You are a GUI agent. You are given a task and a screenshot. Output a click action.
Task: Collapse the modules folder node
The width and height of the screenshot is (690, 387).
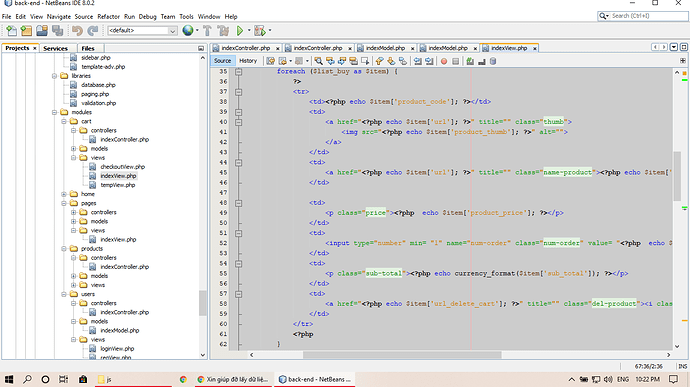coord(55,112)
